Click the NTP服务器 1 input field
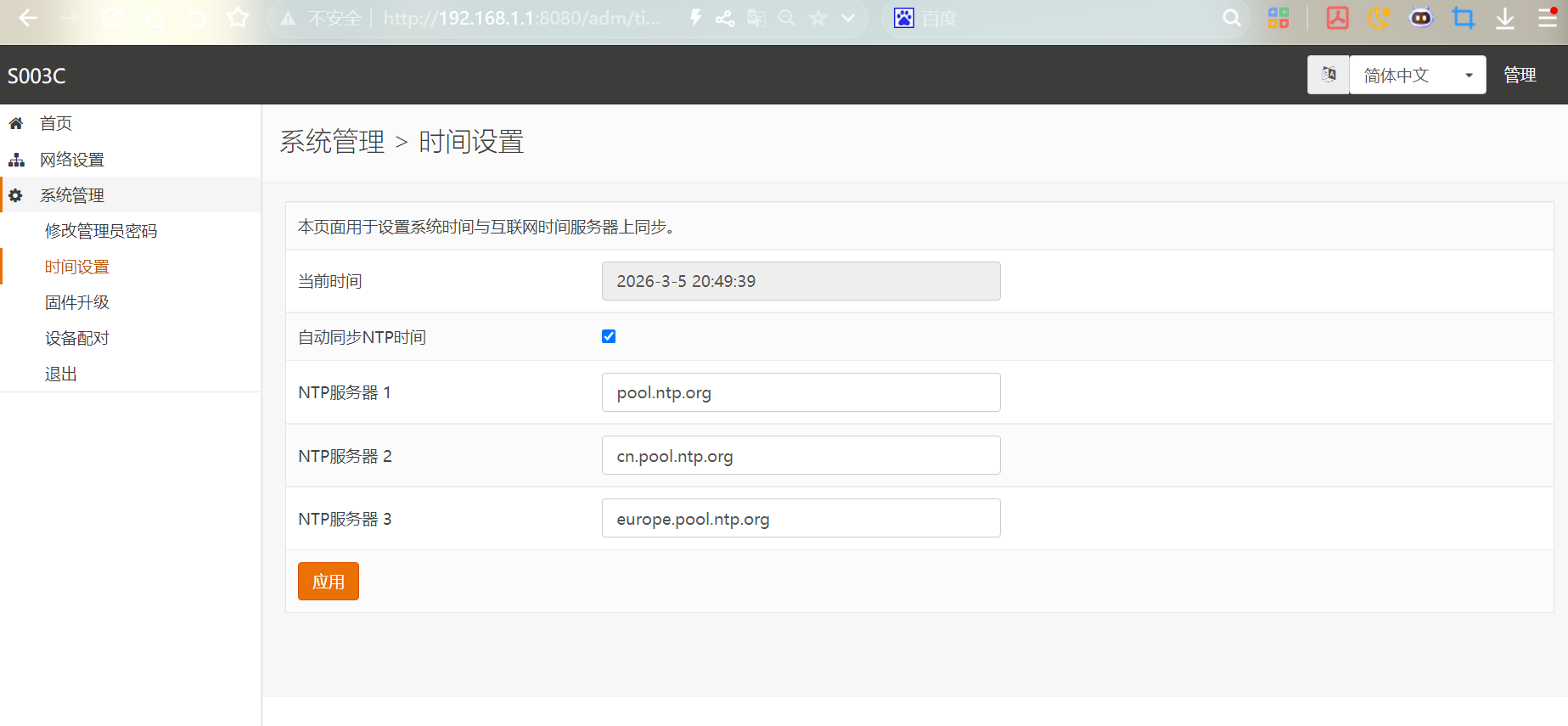Screen dimensions: 1568x726 point(801,392)
